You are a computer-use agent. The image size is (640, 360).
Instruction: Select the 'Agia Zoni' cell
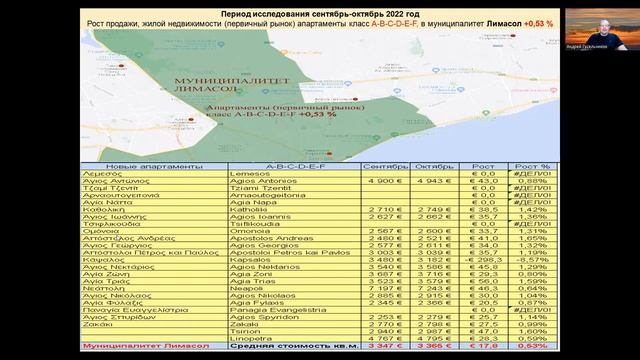(295, 274)
